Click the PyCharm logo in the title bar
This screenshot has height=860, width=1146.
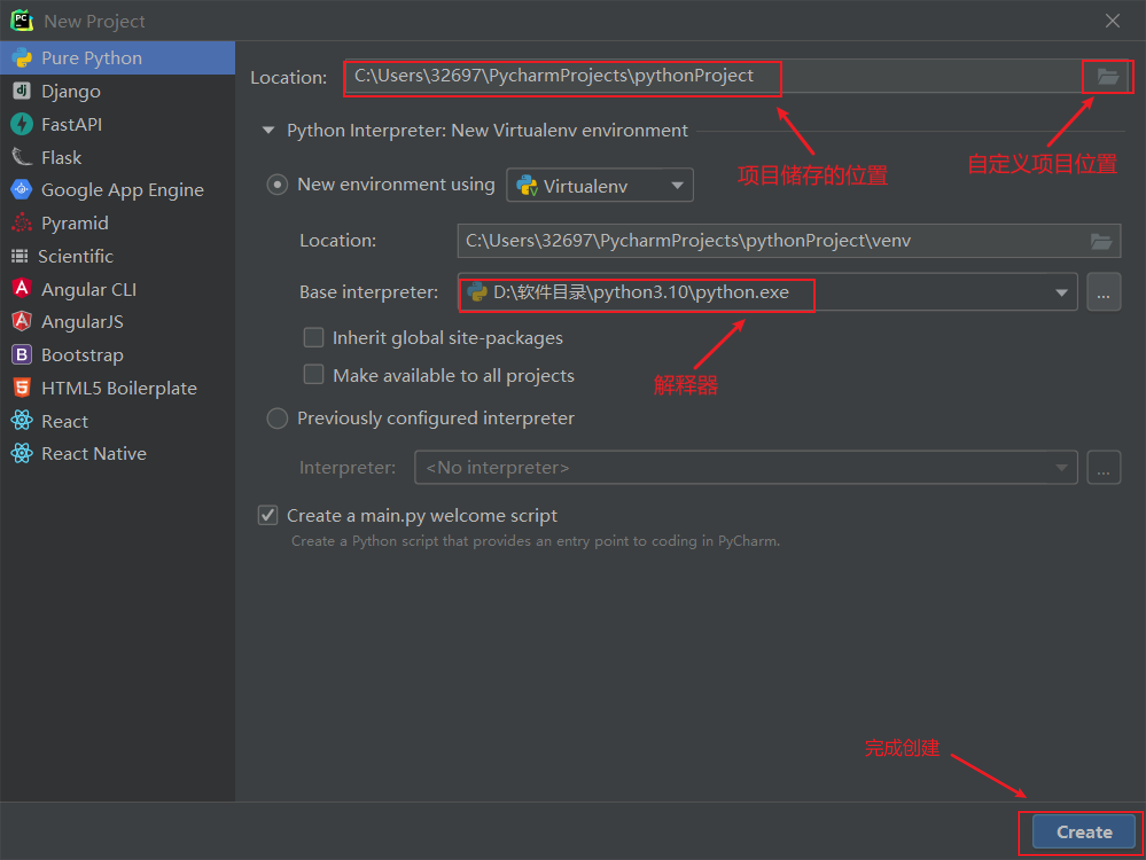(x=22, y=20)
